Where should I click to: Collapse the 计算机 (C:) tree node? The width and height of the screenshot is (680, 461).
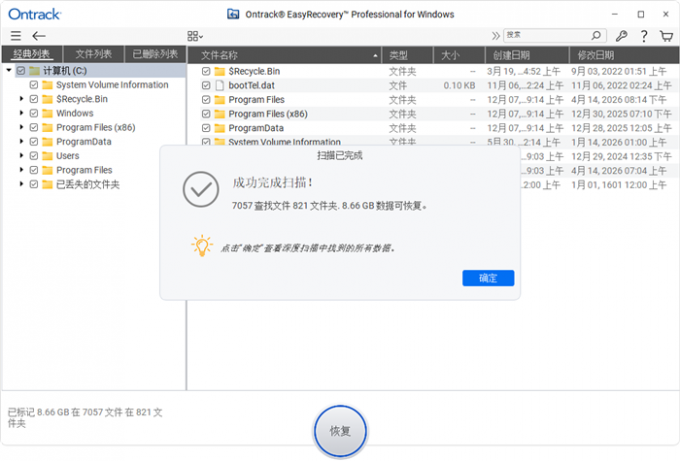9,70
